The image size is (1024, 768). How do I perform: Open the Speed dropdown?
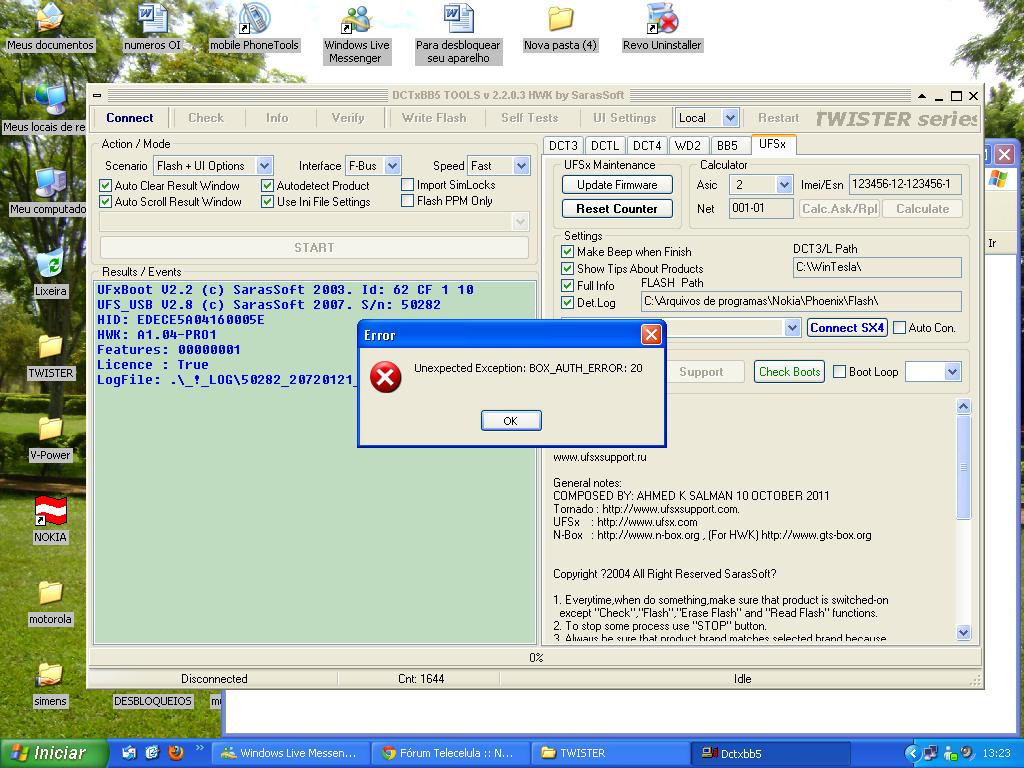[x=521, y=166]
